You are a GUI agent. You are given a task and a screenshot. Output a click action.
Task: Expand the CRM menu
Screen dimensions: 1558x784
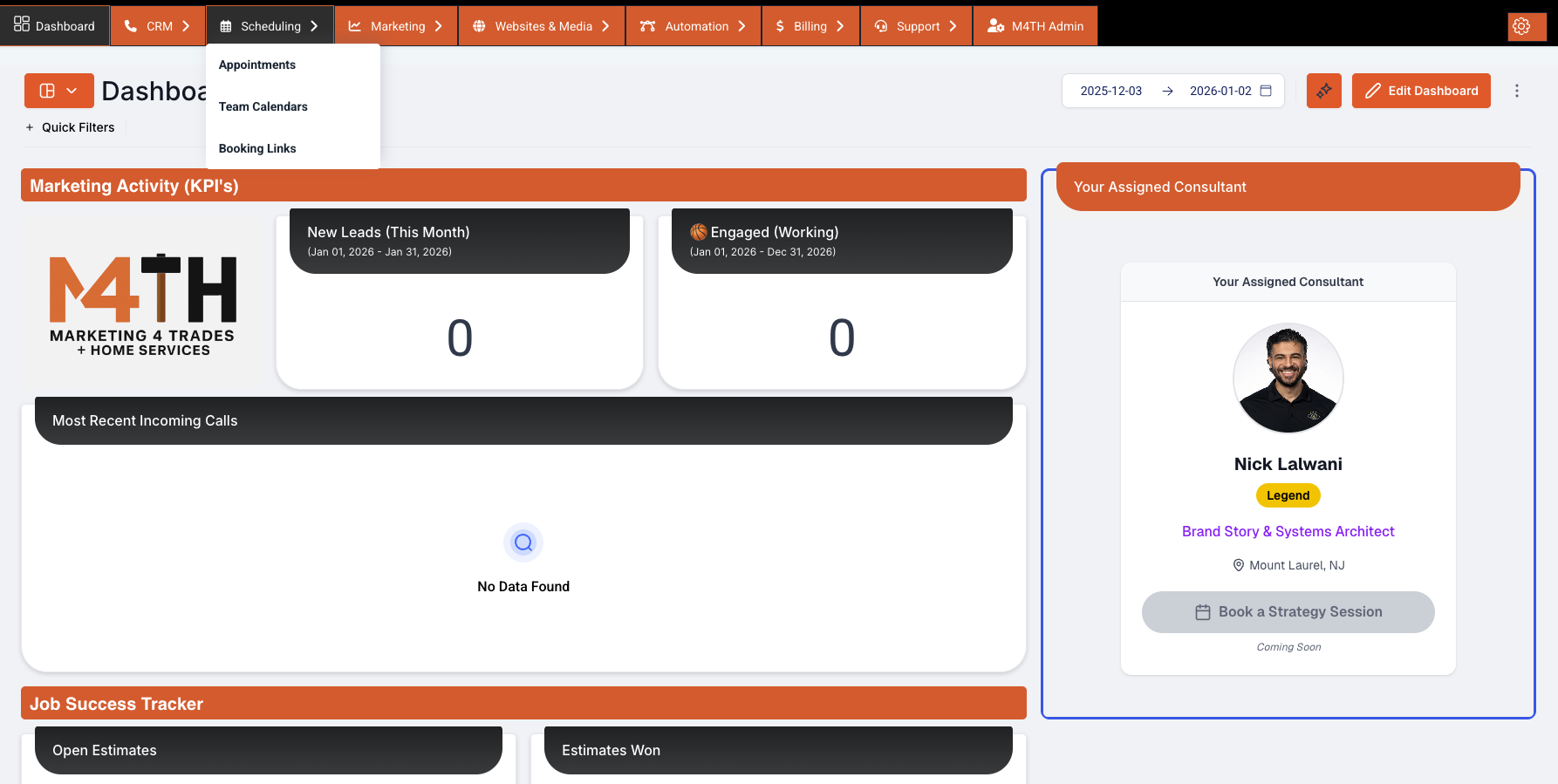pos(158,26)
